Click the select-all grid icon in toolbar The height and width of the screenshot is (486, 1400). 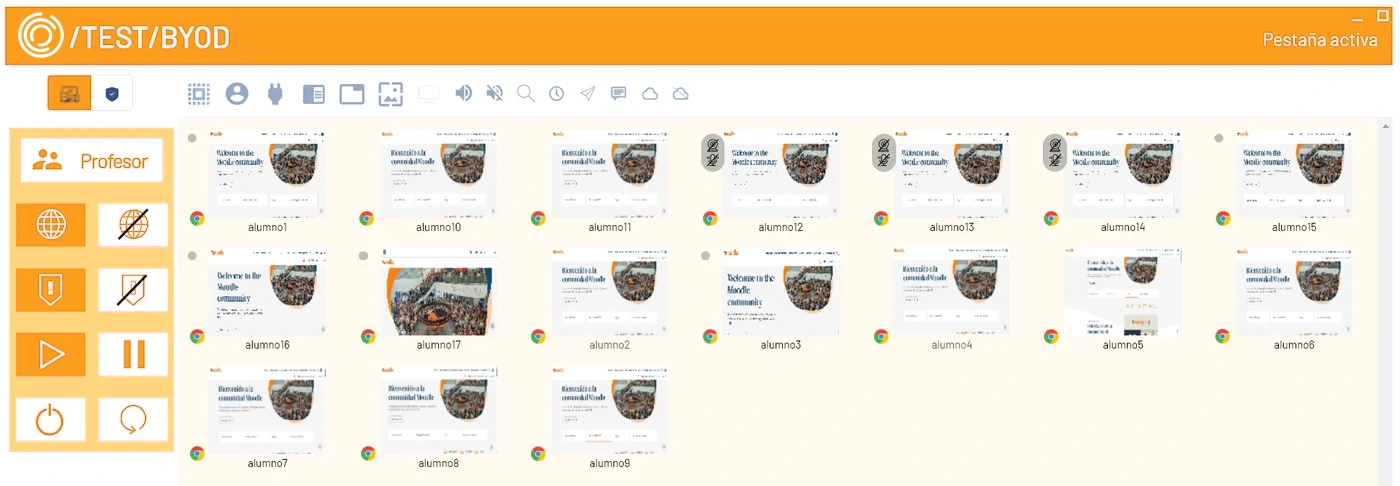click(199, 94)
